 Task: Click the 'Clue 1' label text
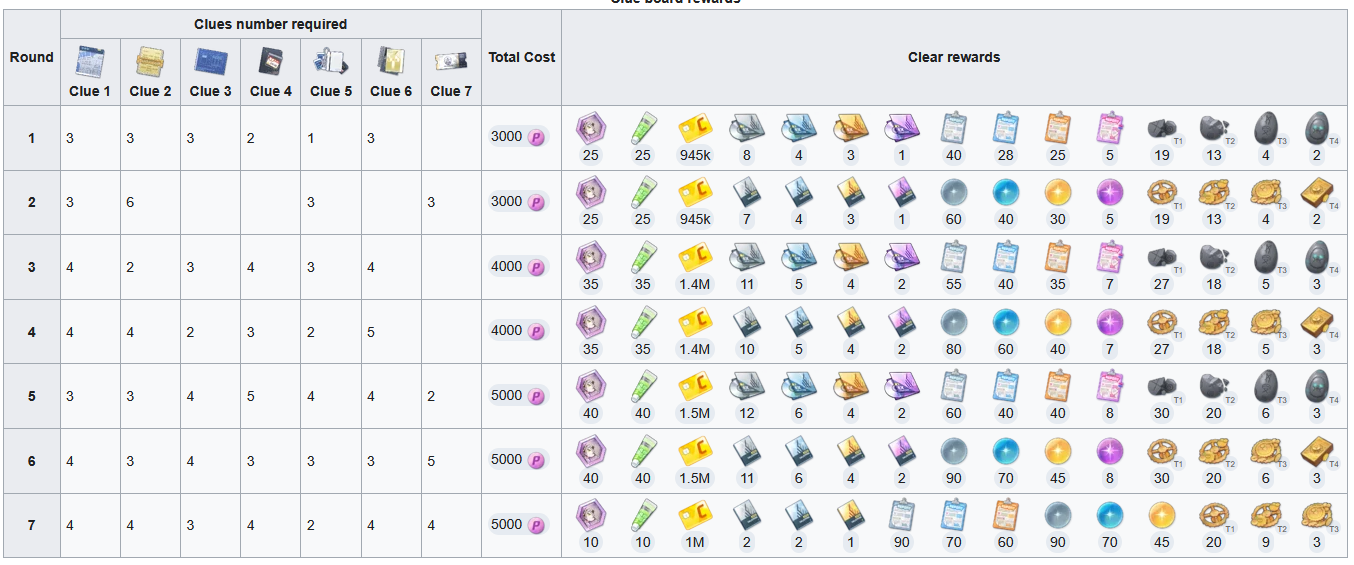click(x=90, y=91)
